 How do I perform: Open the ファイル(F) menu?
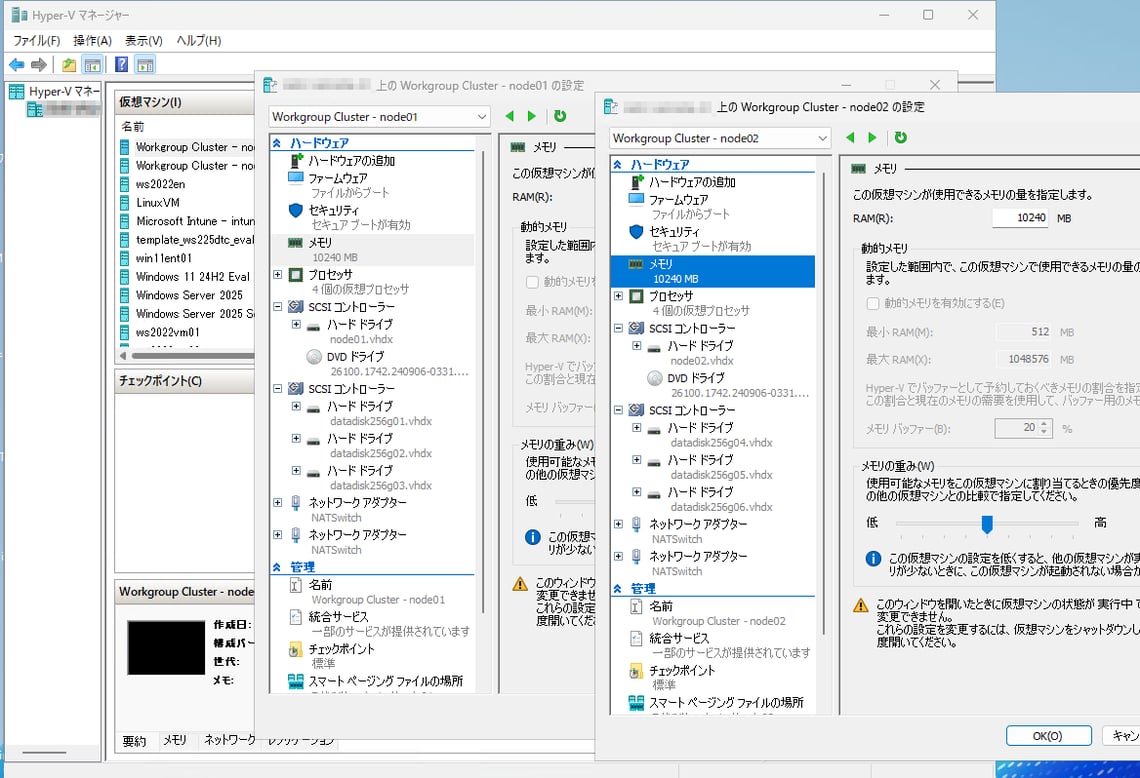coord(36,41)
